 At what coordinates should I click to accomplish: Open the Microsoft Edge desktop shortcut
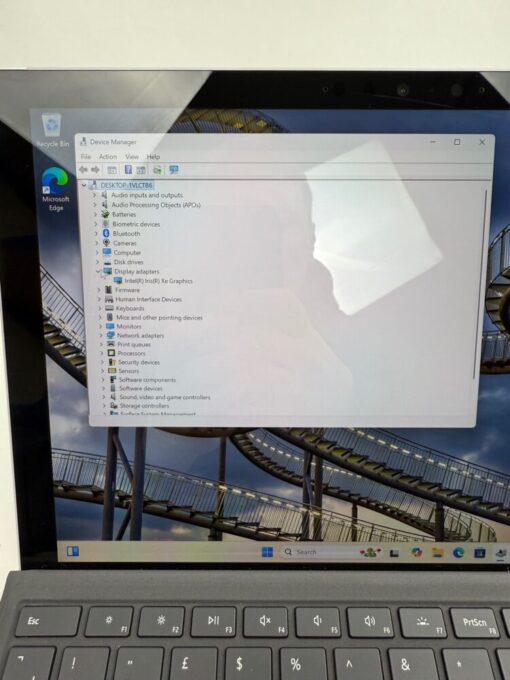[56, 189]
